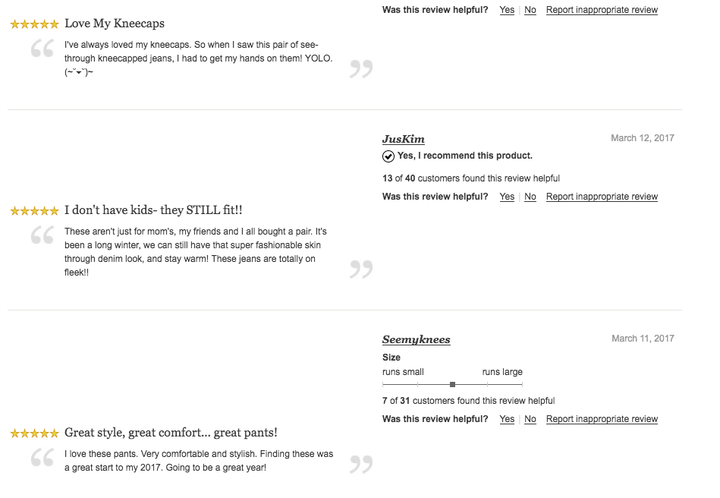
Task: Click closing quote mark of Kneecaps review
Action: coord(361,69)
